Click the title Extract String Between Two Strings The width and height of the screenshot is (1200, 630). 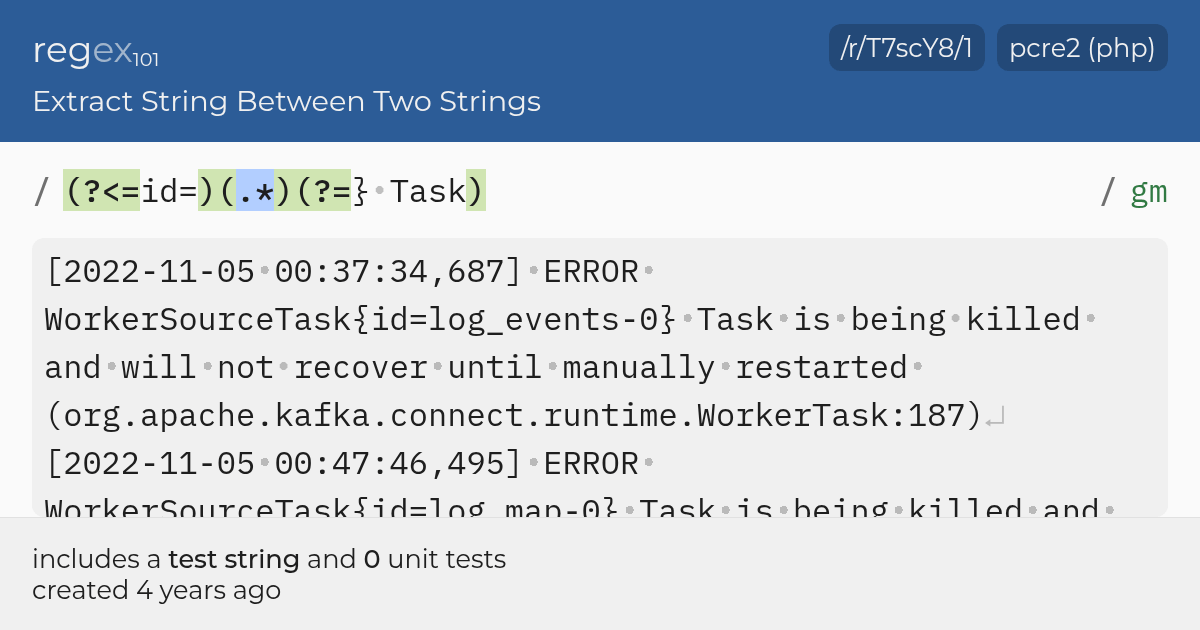coord(286,101)
